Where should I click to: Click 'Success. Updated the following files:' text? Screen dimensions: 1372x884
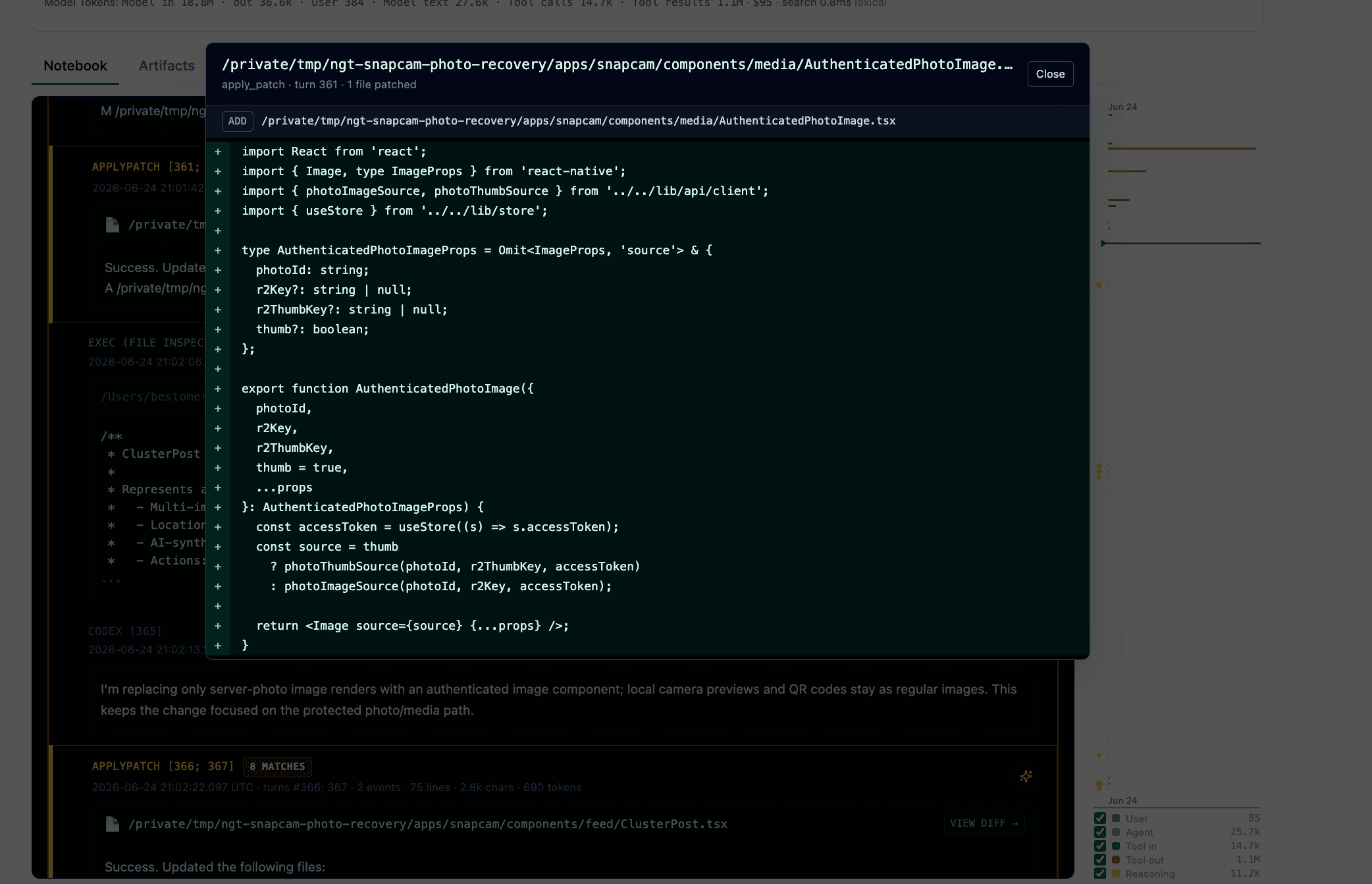[215, 867]
